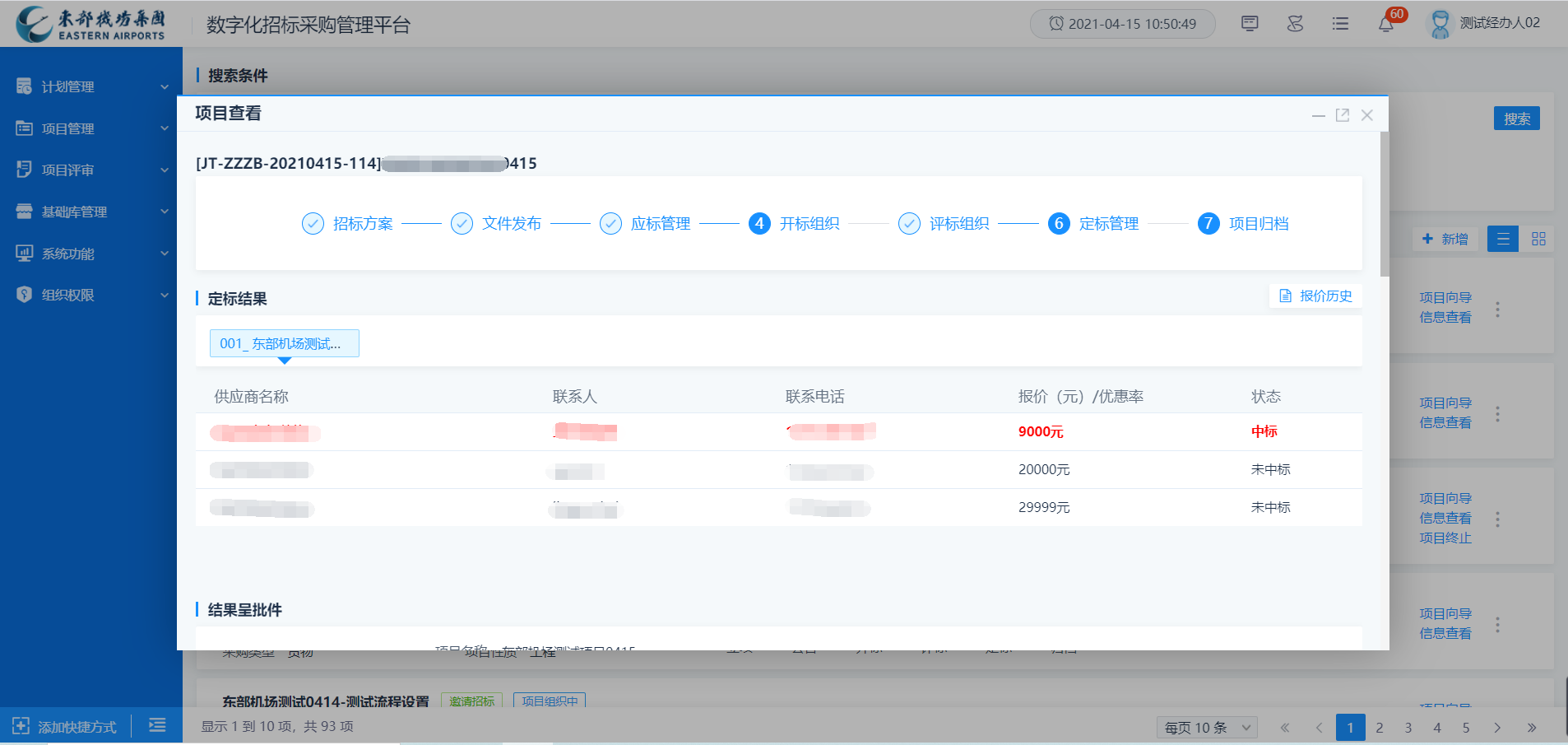This screenshot has height=745, width=1568.
Task: Open 报价历史 quotation history
Action: click(x=1316, y=296)
